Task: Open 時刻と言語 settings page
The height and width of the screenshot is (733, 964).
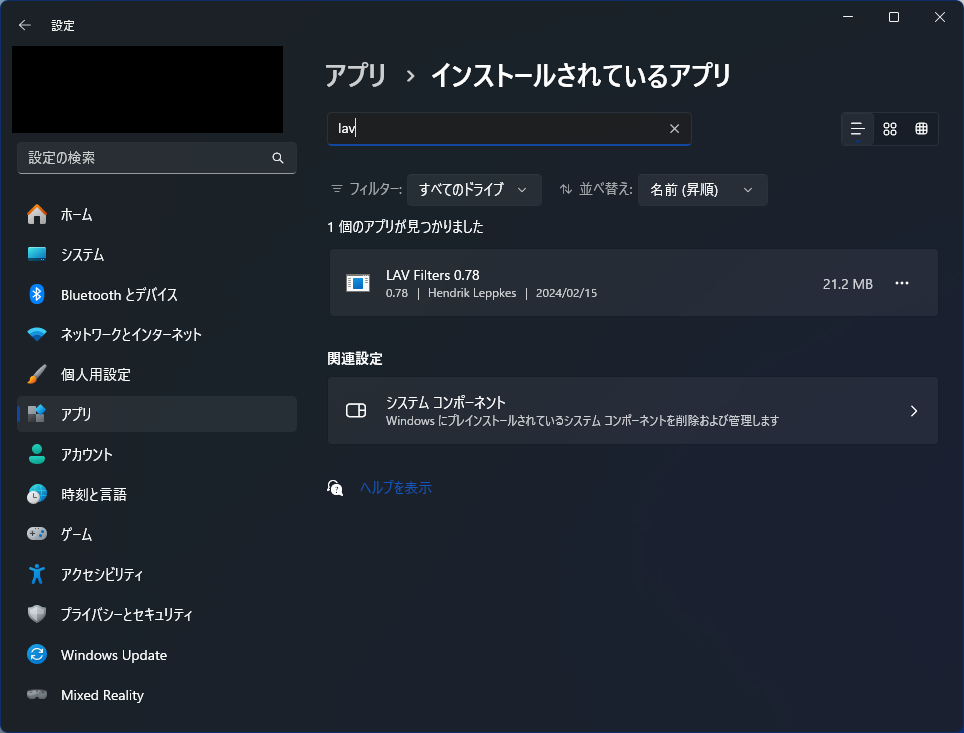Action: coord(157,494)
